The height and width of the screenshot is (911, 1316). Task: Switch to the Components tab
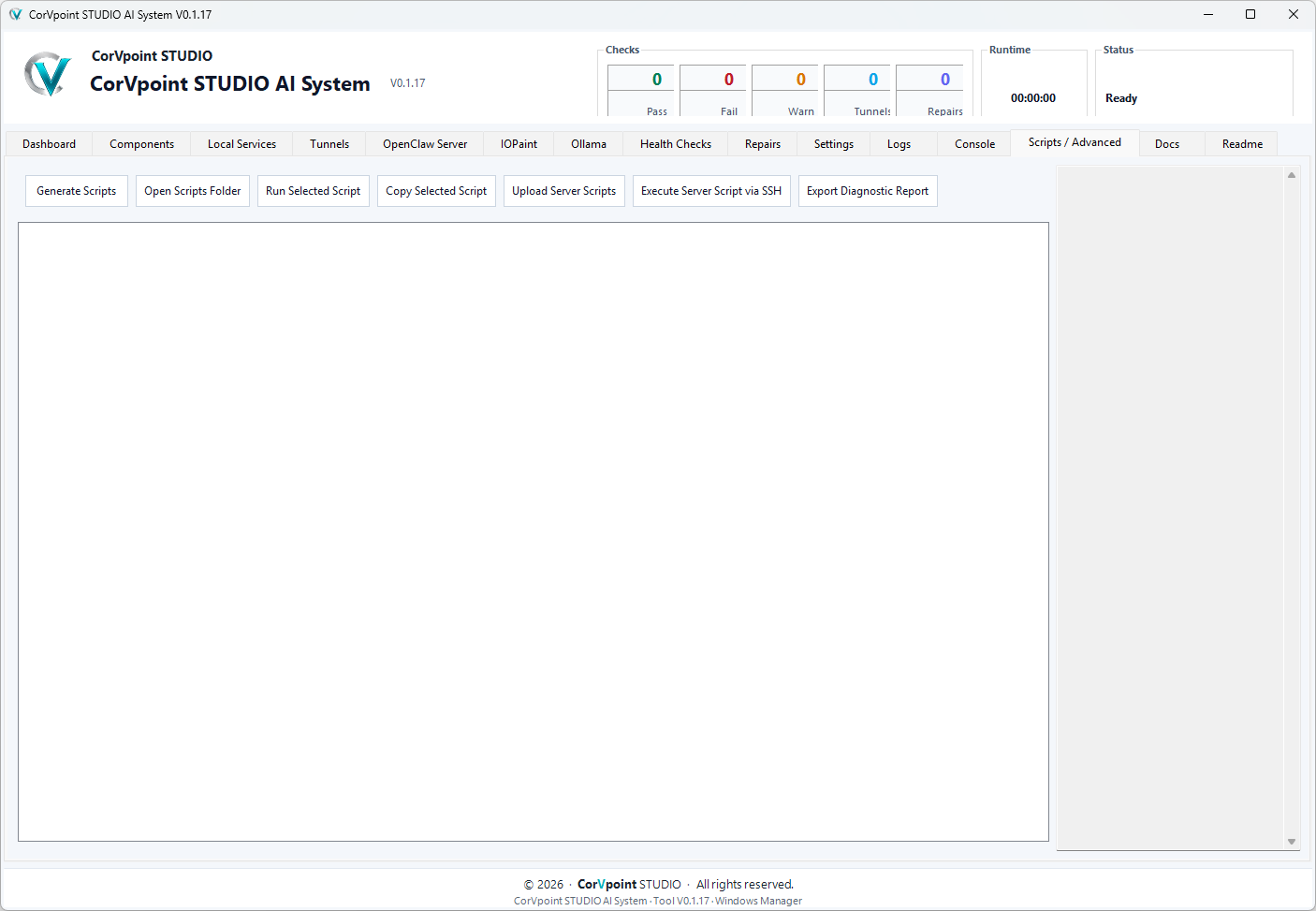141,144
